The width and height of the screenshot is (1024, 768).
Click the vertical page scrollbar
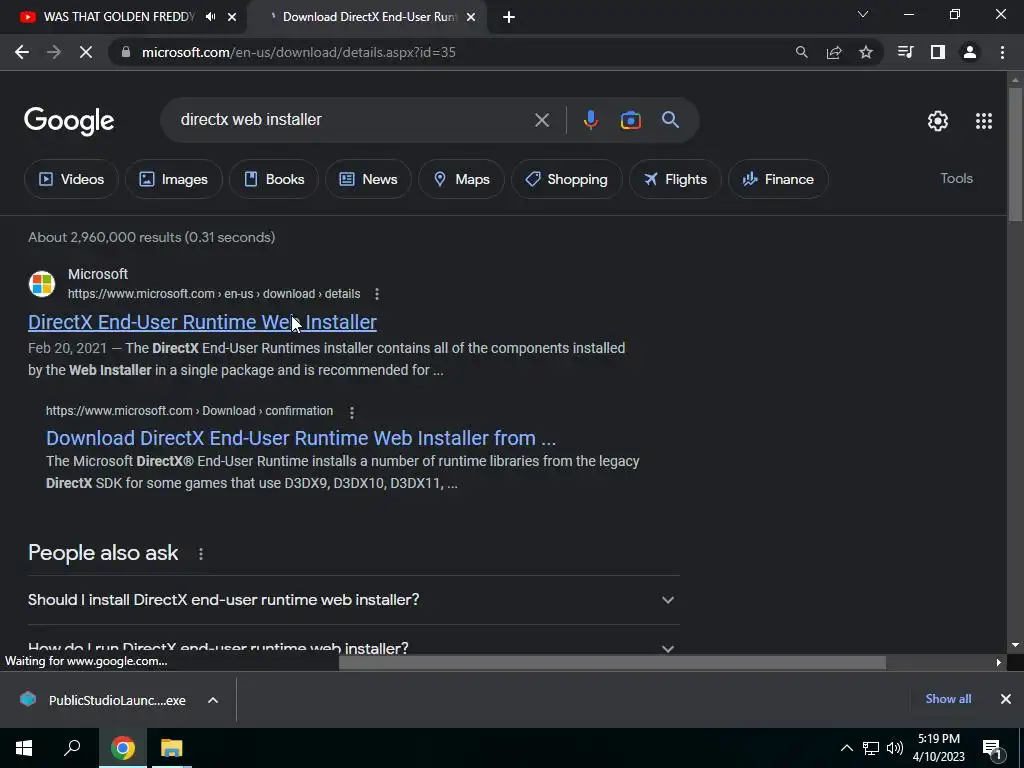tap(1015, 155)
